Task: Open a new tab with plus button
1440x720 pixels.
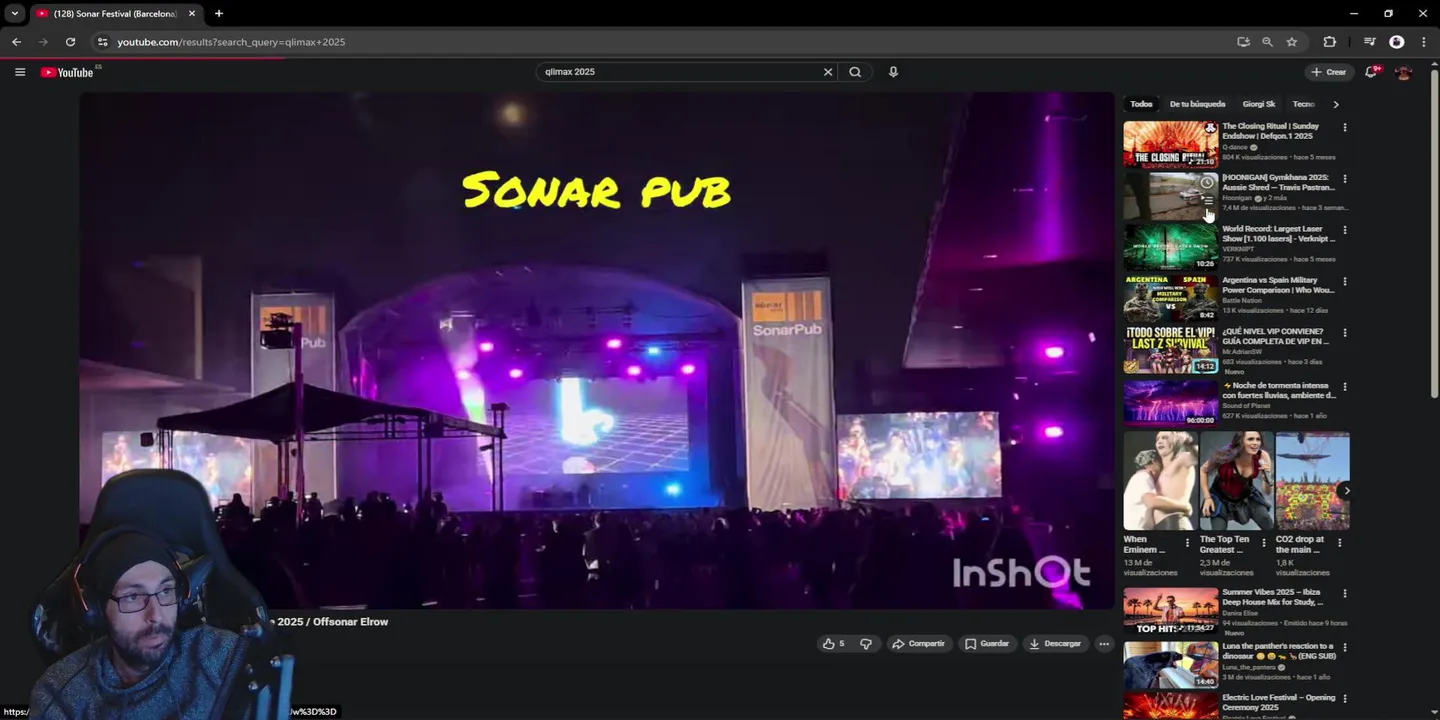Action: pyautogui.click(x=218, y=13)
